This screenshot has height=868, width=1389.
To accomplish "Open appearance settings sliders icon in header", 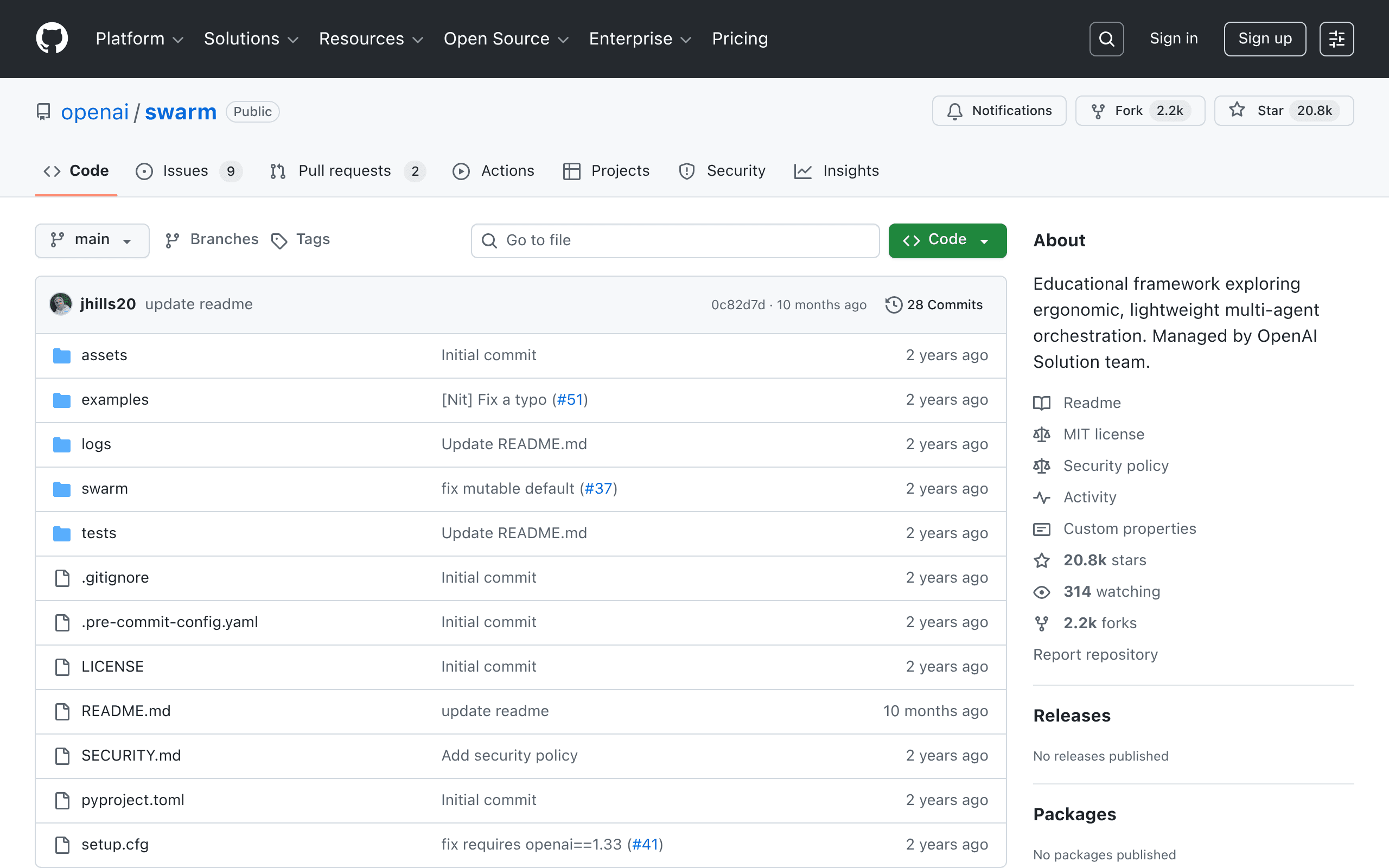I will [x=1336, y=39].
